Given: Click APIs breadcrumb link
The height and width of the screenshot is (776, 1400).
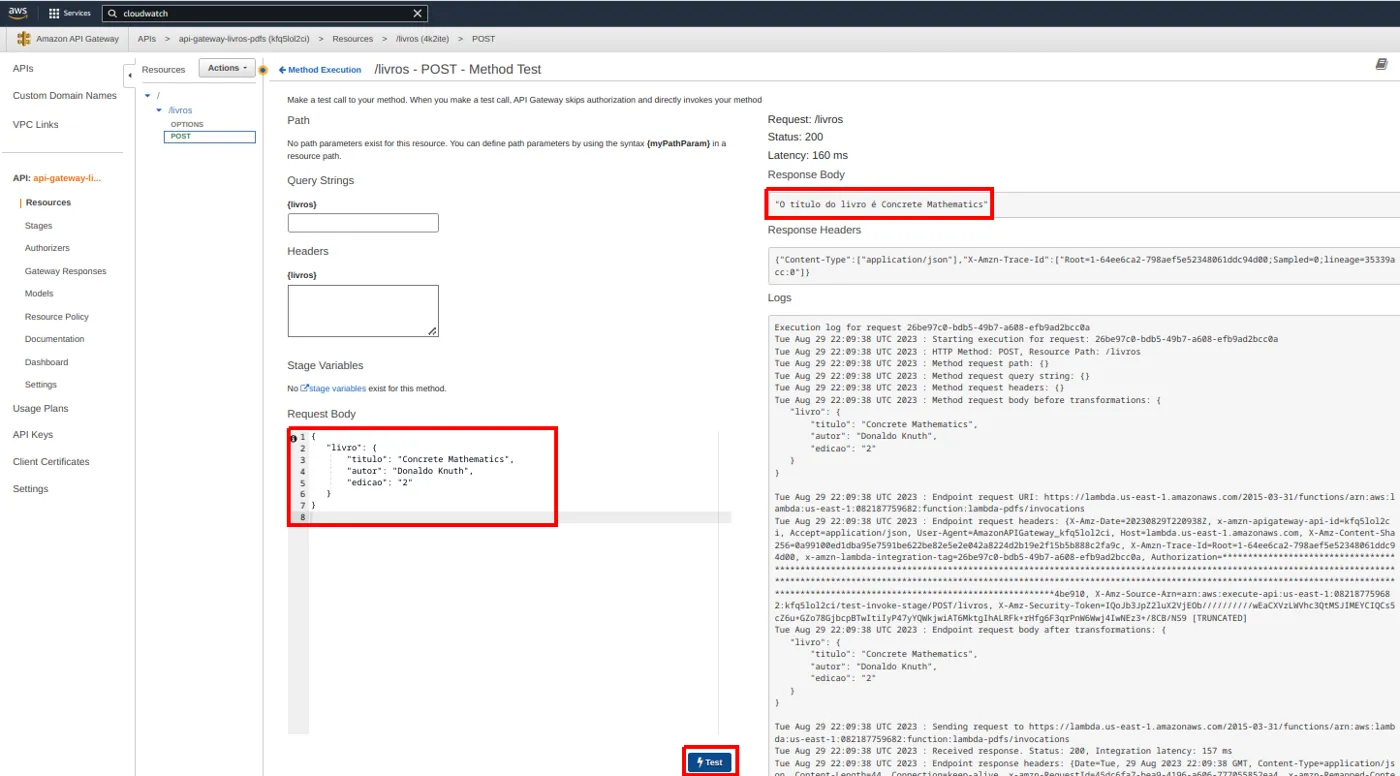Looking at the screenshot, I should tap(147, 39).
